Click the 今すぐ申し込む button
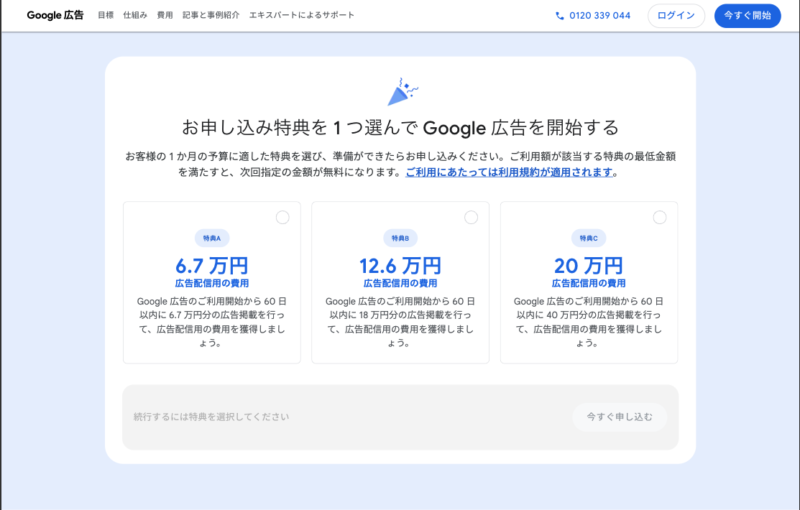Image resolution: width=800 pixels, height=510 pixels. coord(619,417)
